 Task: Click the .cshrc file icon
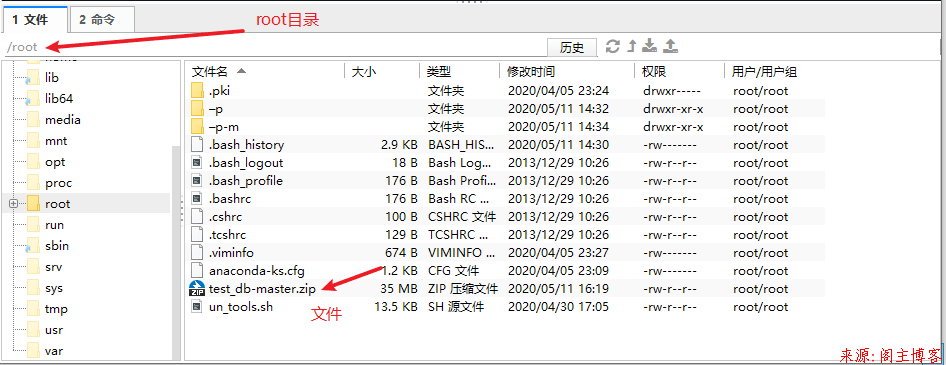[197, 217]
